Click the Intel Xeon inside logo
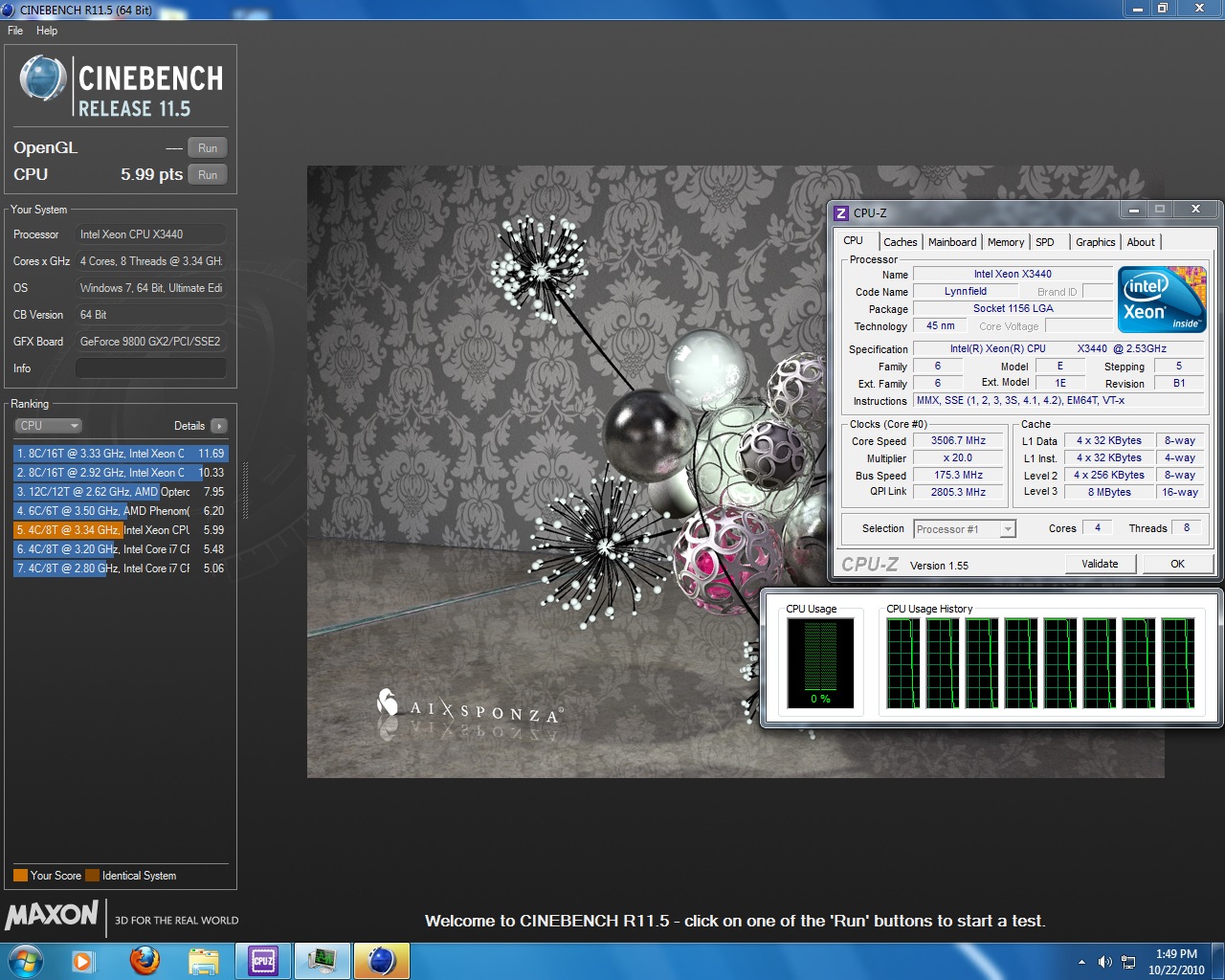Screen dimensions: 1225x980 1162,300
